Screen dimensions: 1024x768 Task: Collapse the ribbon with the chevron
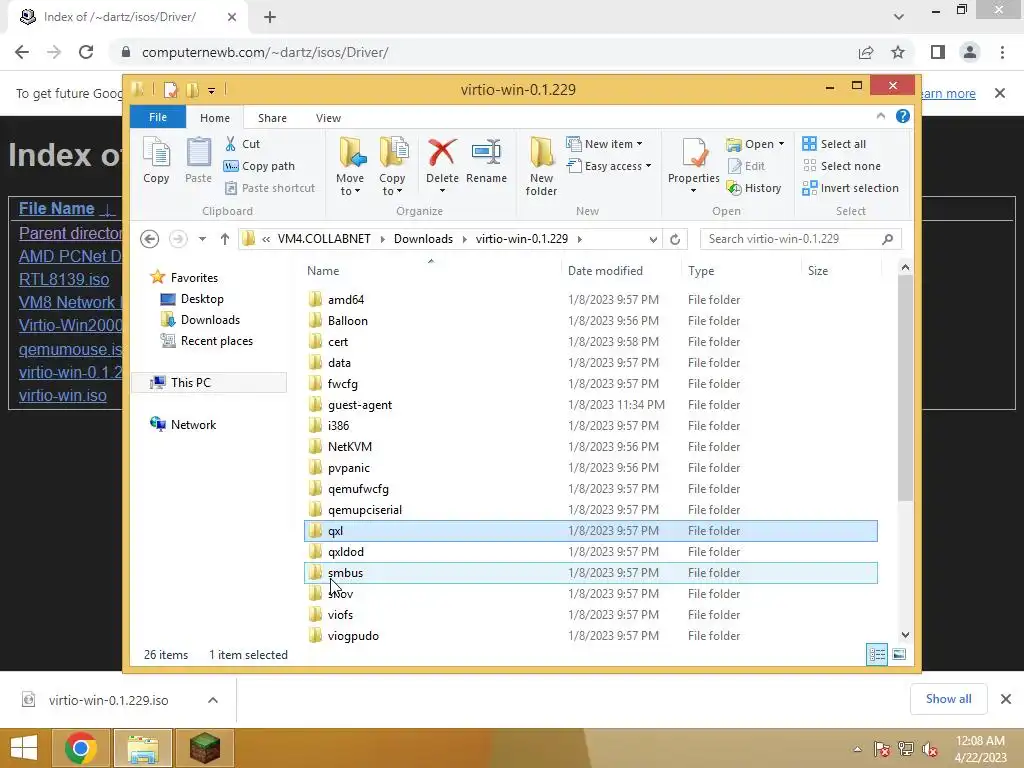click(881, 116)
